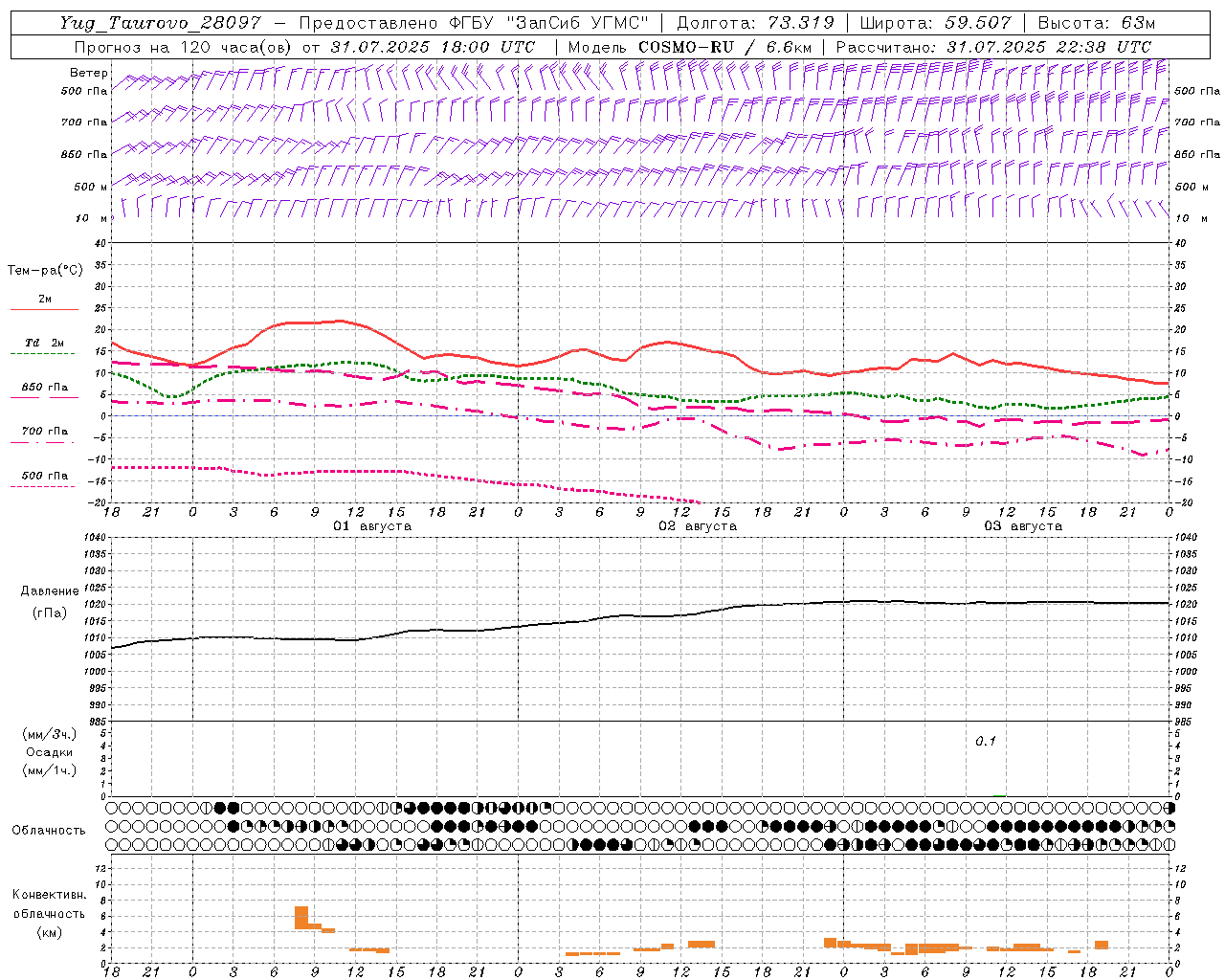Screen dimensions: 1225x980
Task: Click the dashed legend line under Td 2м
Action: (43, 354)
